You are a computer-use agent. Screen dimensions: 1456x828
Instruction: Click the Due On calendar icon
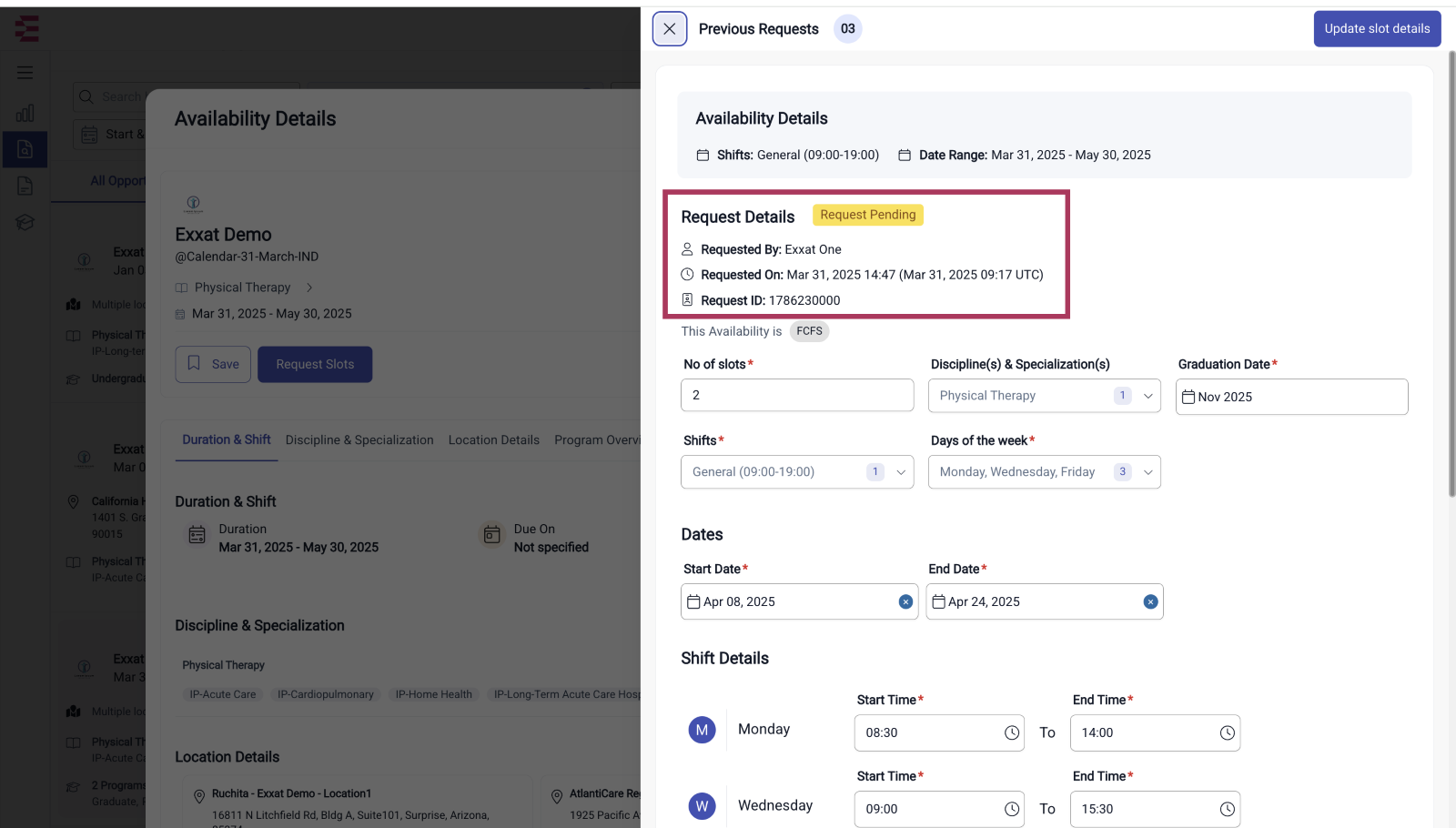click(x=491, y=535)
